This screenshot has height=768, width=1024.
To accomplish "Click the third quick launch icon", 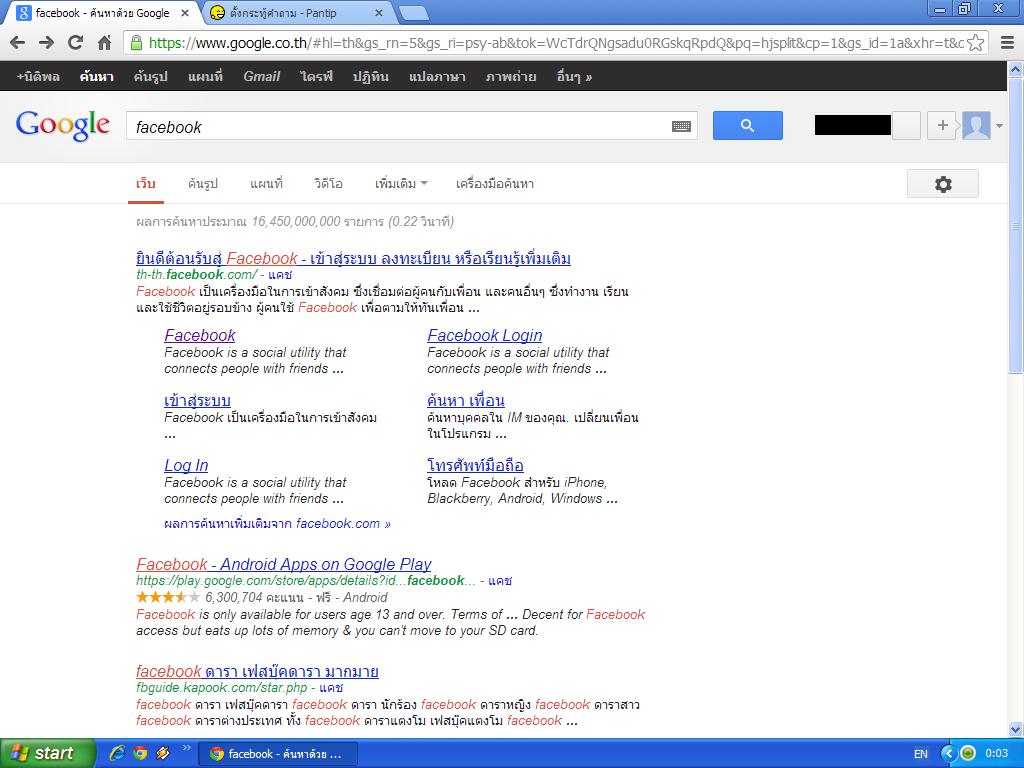I will [x=163, y=753].
